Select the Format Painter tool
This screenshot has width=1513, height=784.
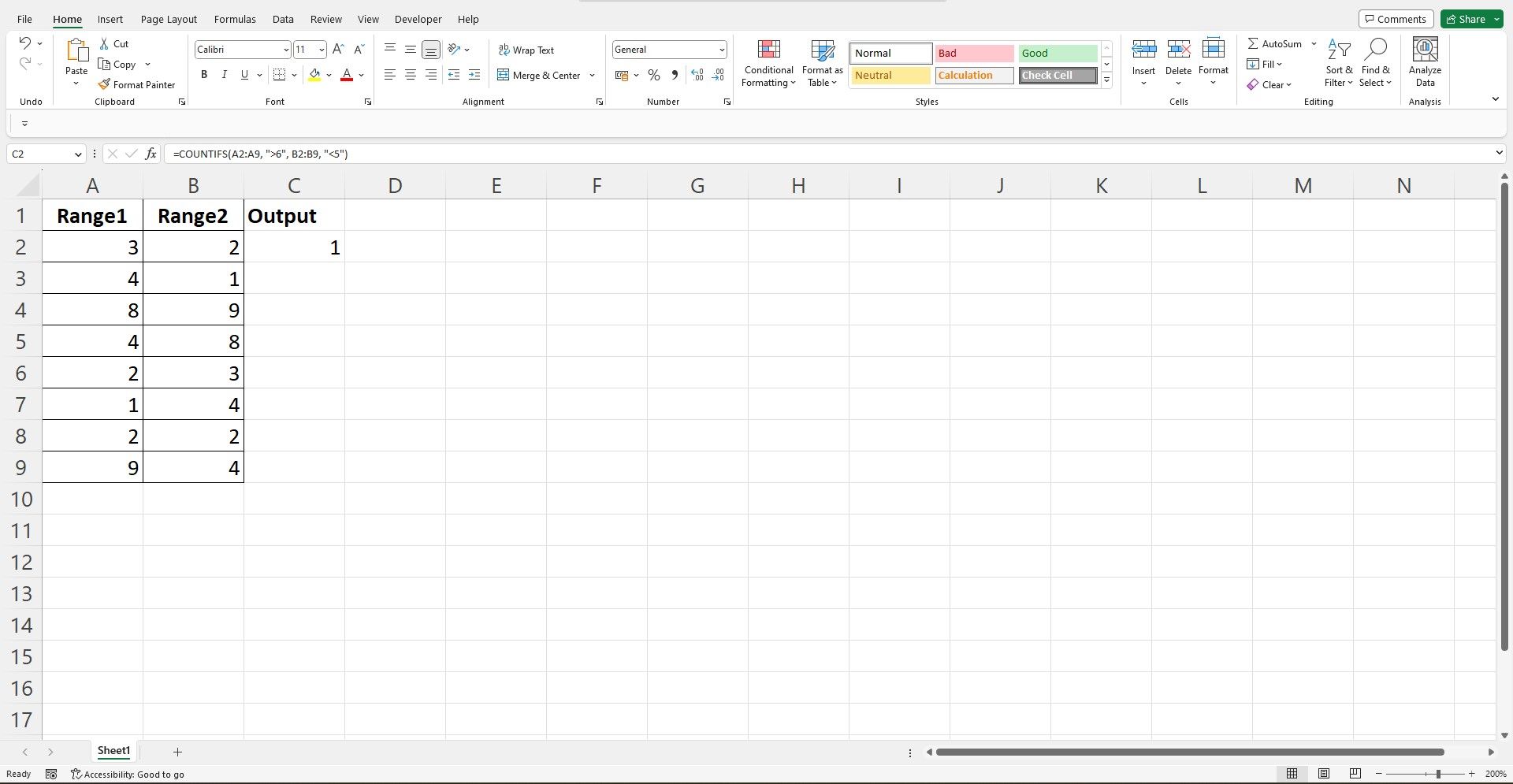tap(137, 84)
